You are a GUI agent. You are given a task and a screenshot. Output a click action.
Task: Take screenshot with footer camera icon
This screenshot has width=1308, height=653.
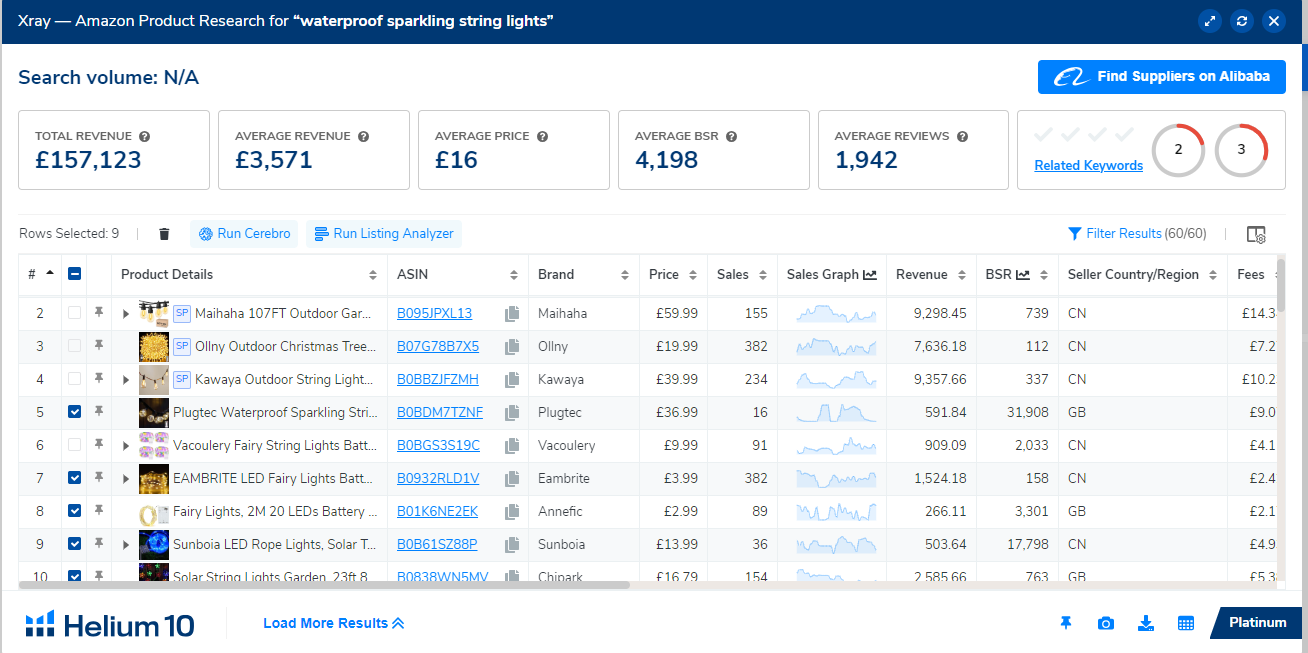coord(1105,623)
